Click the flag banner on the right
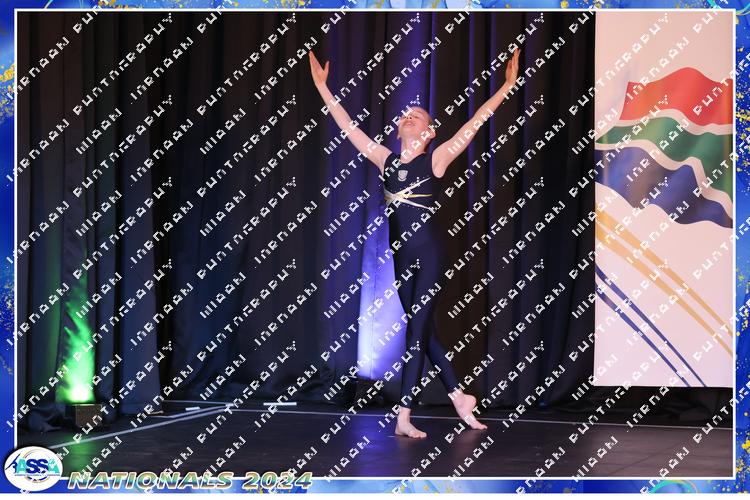Image resolution: width=750 pixels, height=500 pixels. click(x=663, y=200)
